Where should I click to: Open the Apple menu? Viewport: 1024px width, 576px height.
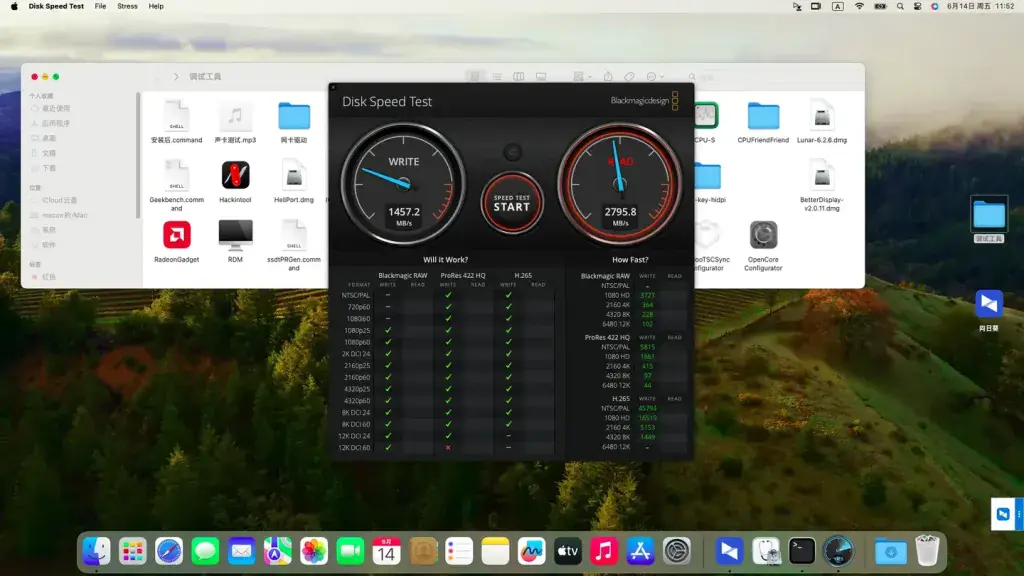tap(14, 7)
